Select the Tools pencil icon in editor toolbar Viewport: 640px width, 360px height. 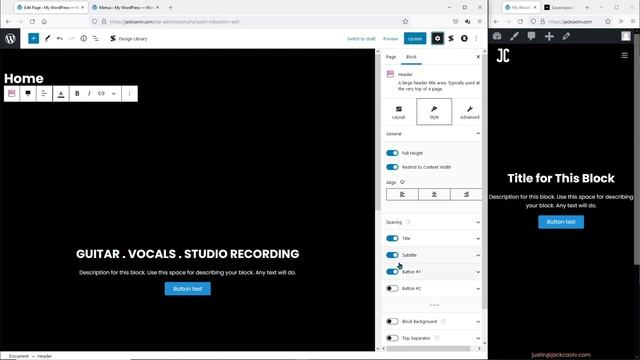47,38
